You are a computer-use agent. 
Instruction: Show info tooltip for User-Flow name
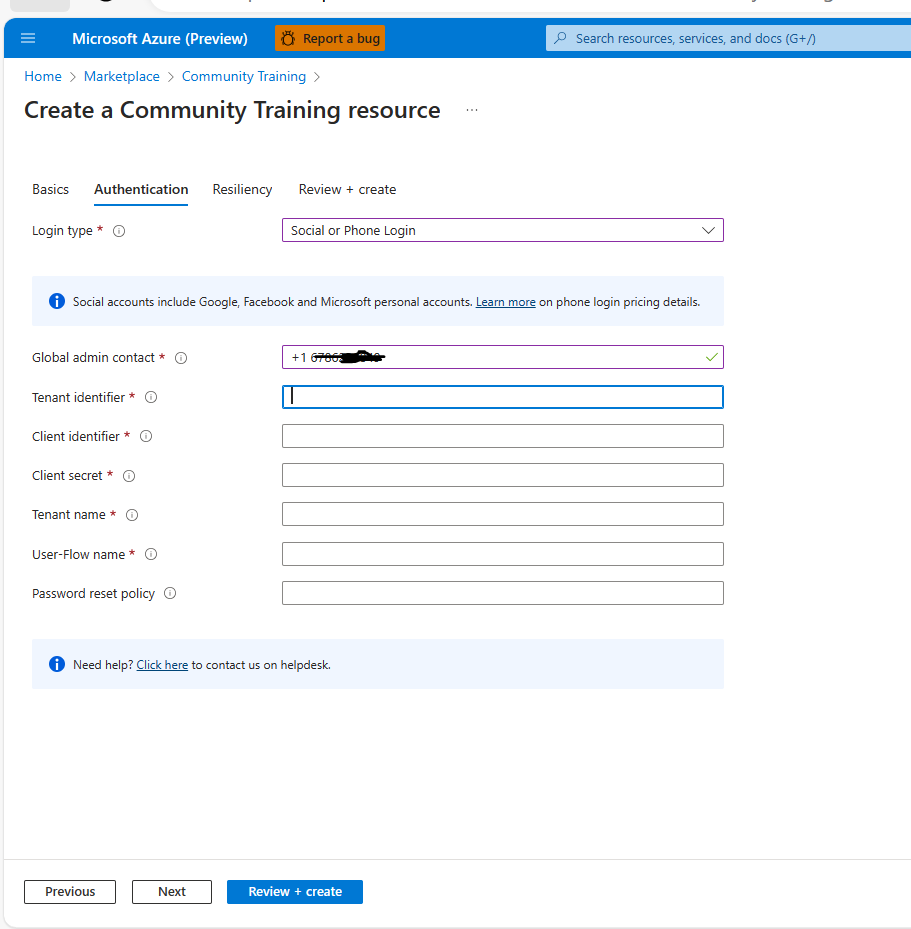click(151, 554)
